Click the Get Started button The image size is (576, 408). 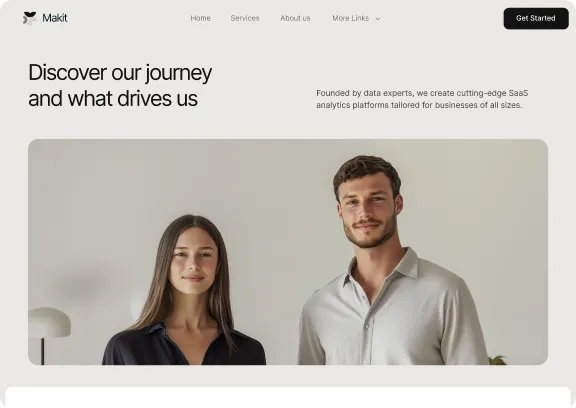[x=536, y=18]
